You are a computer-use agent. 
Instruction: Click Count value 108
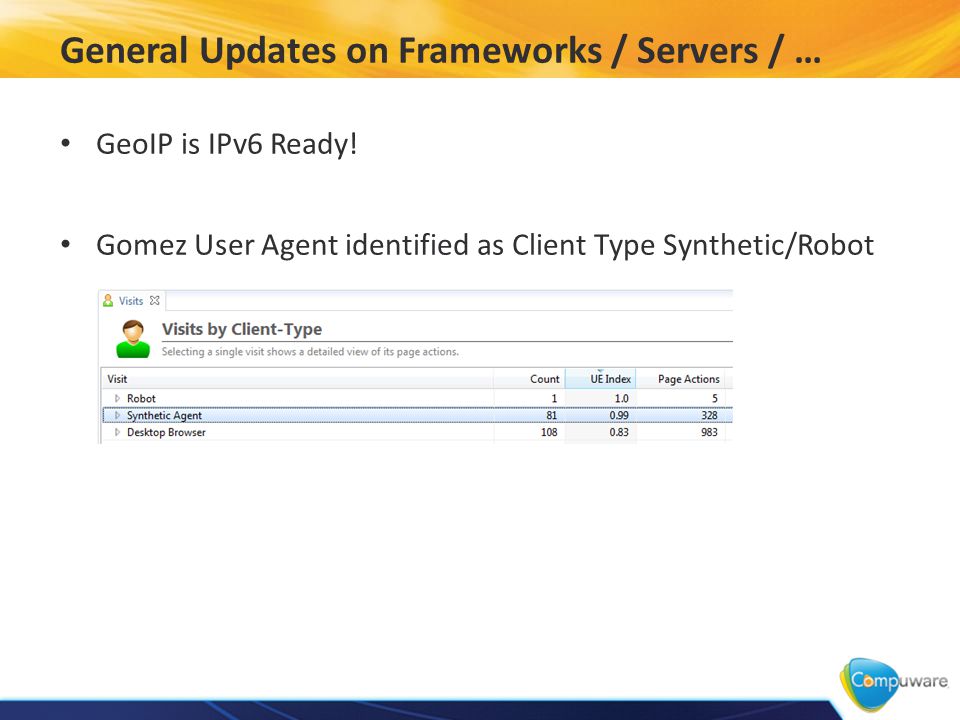click(x=549, y=432)
